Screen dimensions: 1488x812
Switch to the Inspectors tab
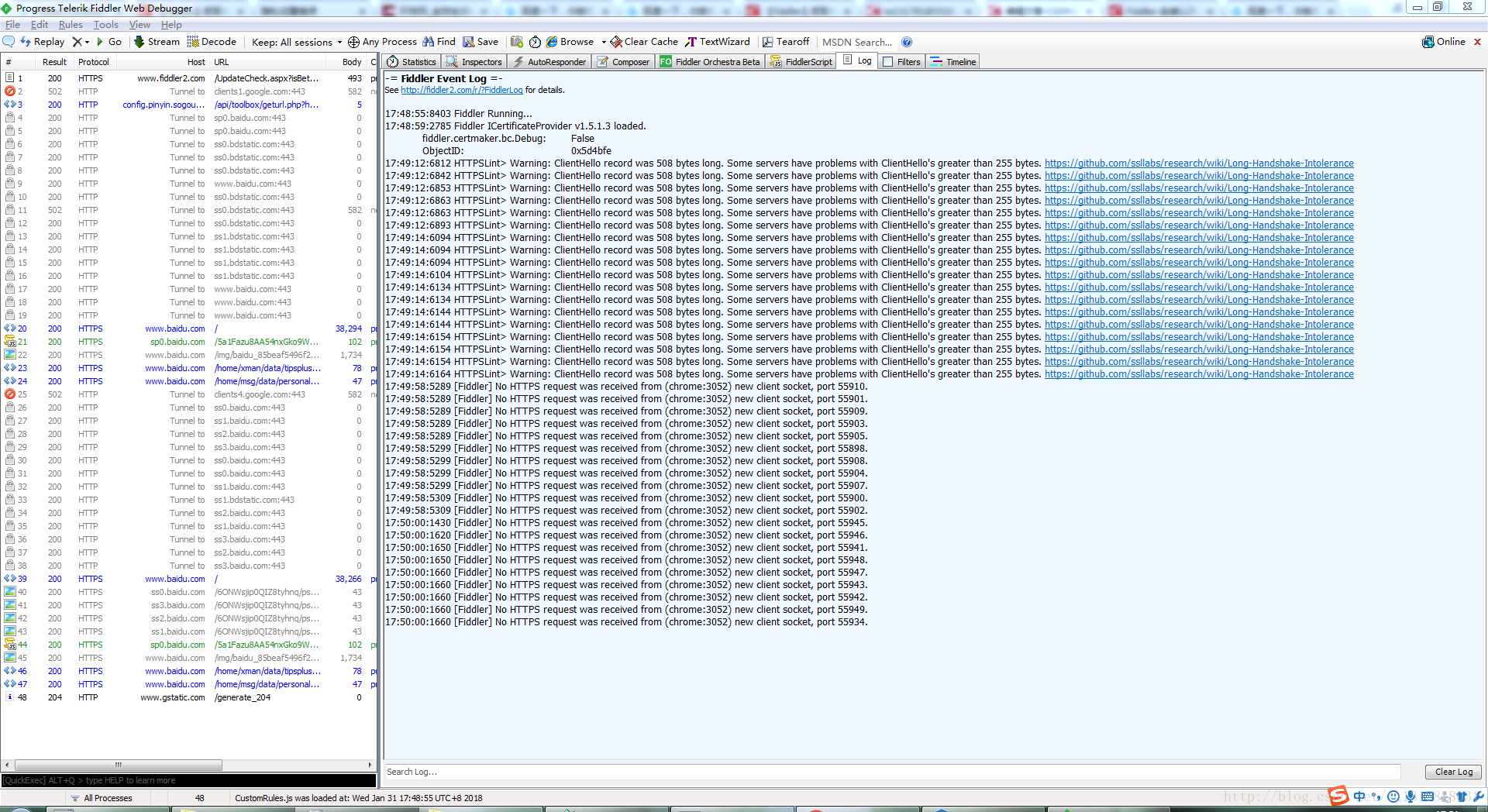tap(474, 62)
